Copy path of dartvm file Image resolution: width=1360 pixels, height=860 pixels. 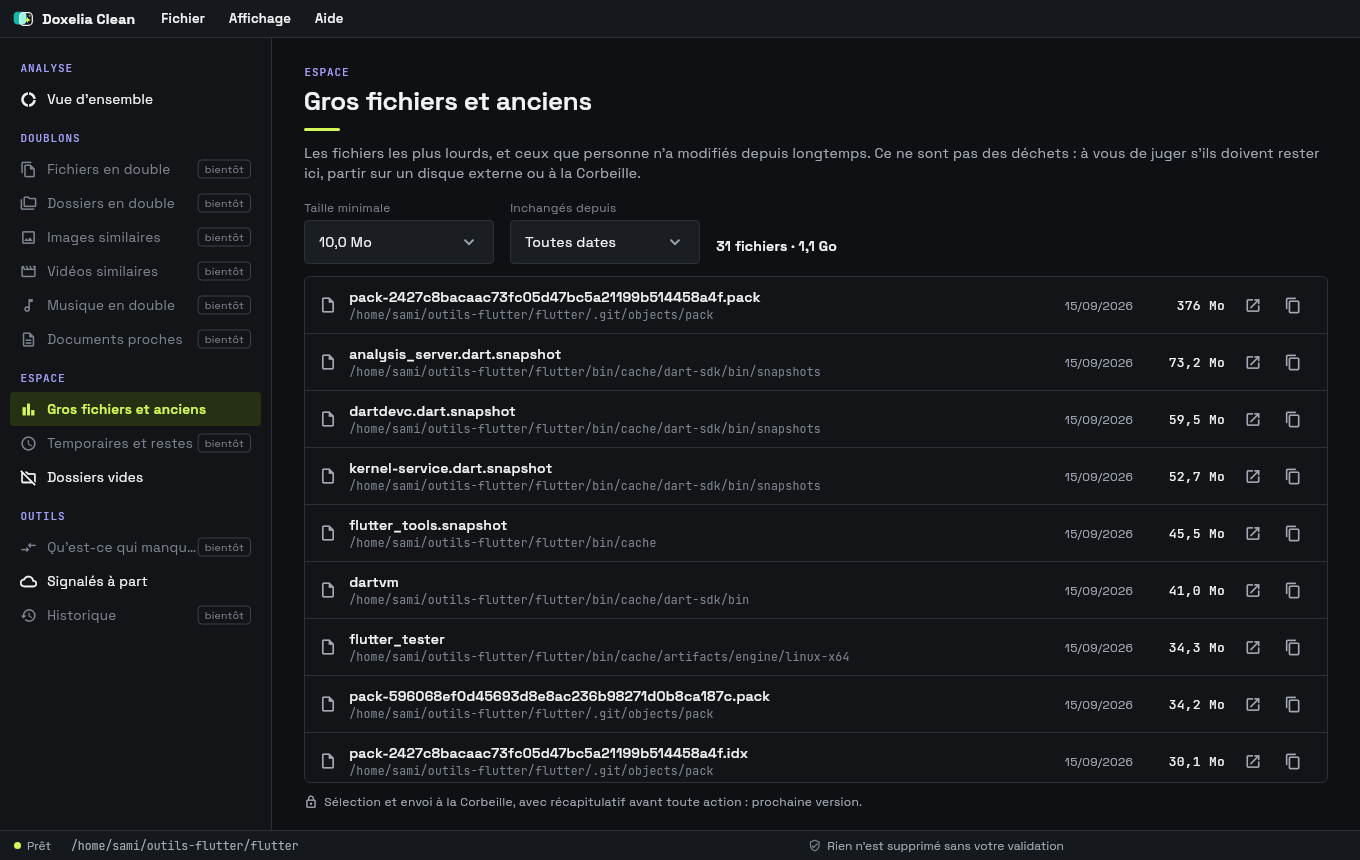pos(1293,590)
